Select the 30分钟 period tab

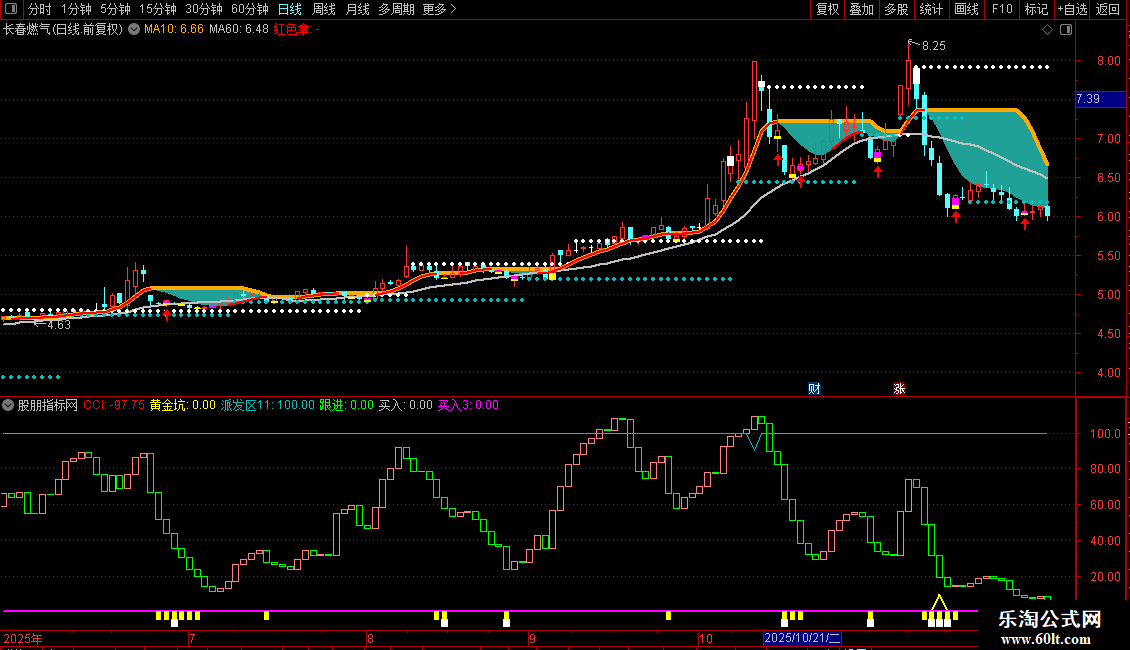204,9
